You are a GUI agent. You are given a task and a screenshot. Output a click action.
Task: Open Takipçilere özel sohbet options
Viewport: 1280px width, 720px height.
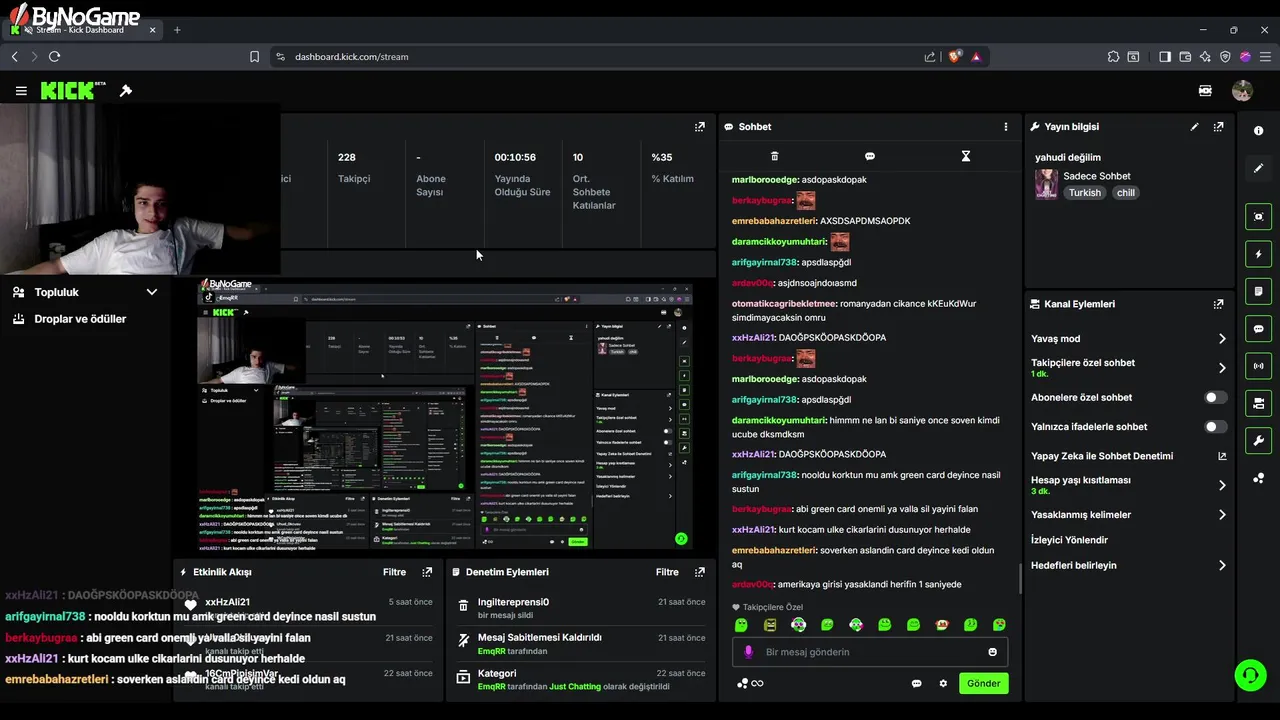tap(1129, 368)
